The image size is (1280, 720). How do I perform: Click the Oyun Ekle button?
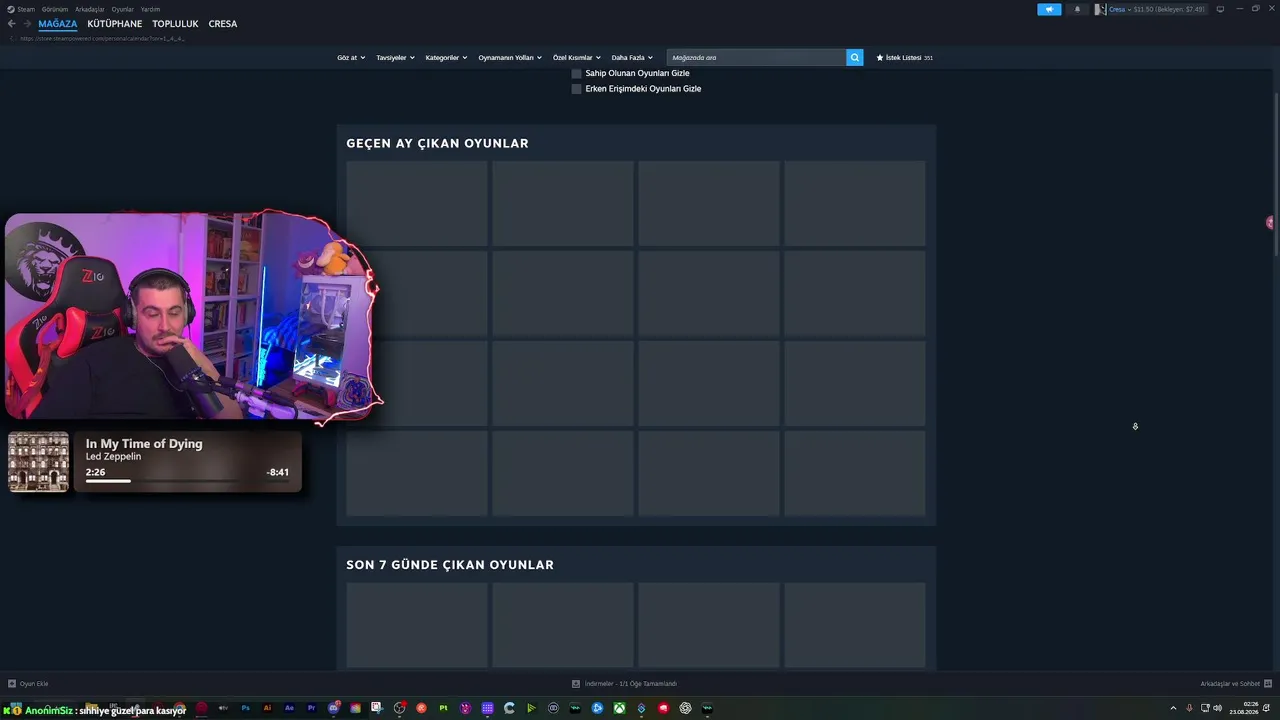pyautogui.click(x=28, y=684)
